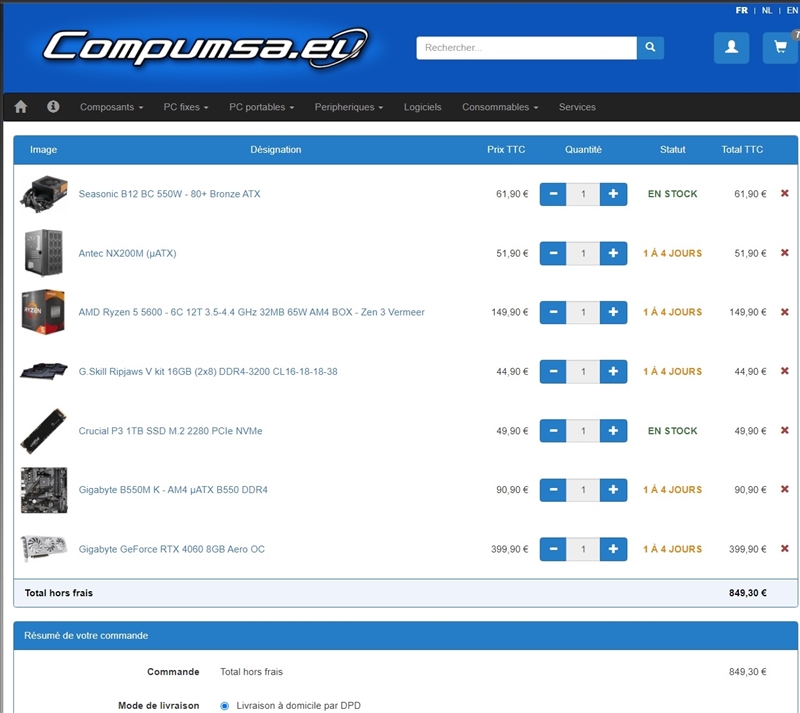
Task: Decrease quantity of GeForce RTX 4060
Action: click(x=553, y=549)
